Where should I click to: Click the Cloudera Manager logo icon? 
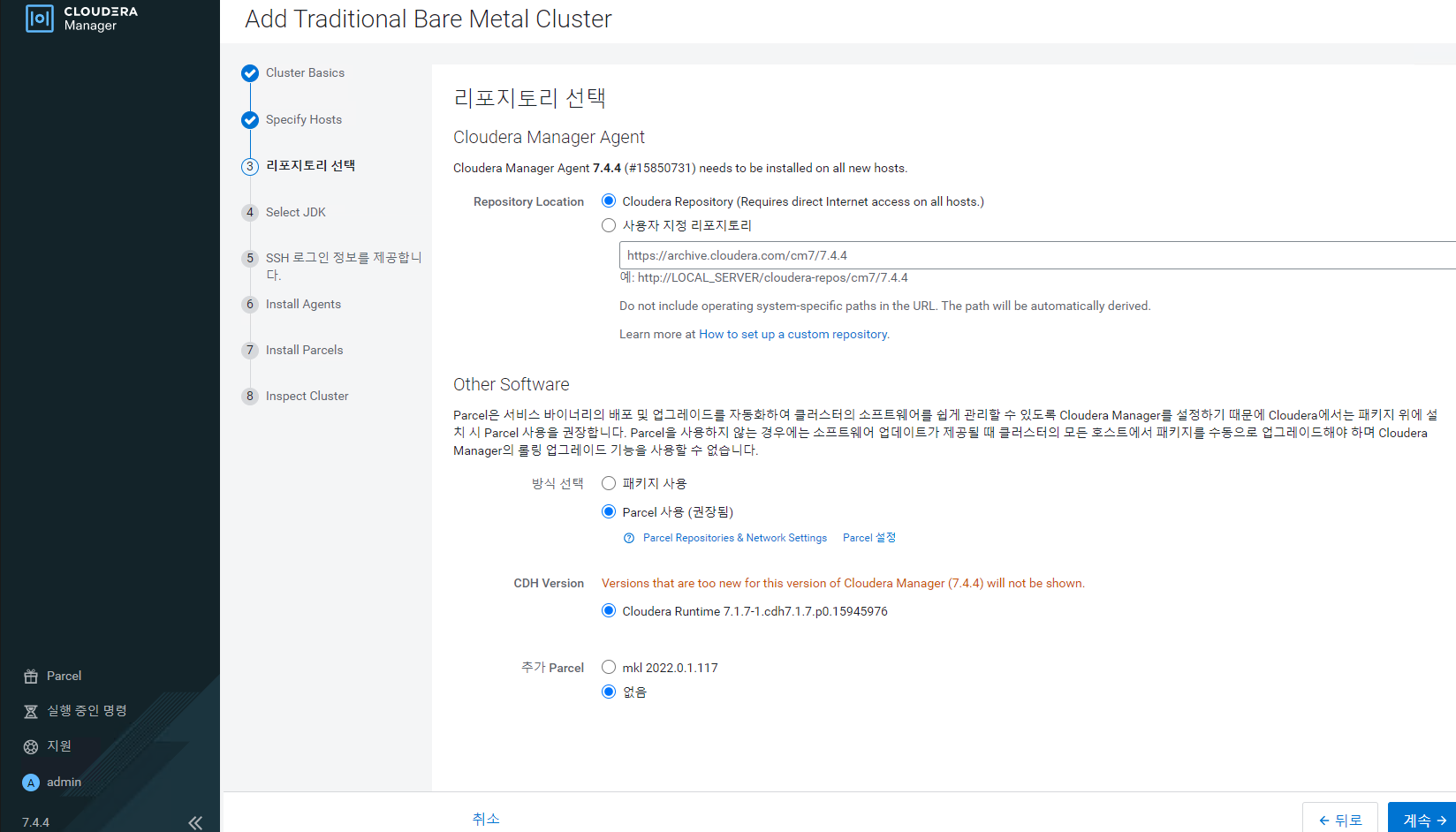click(x=40, y=19)
